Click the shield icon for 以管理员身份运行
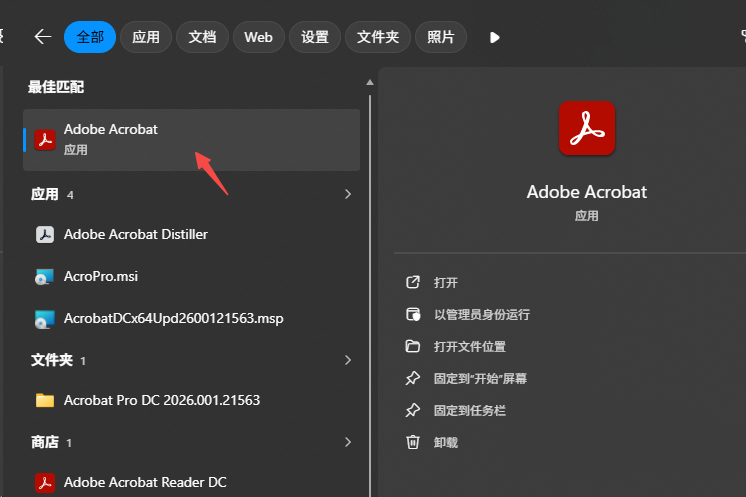Viewport: 746px width, 497px height. [412, 314]
